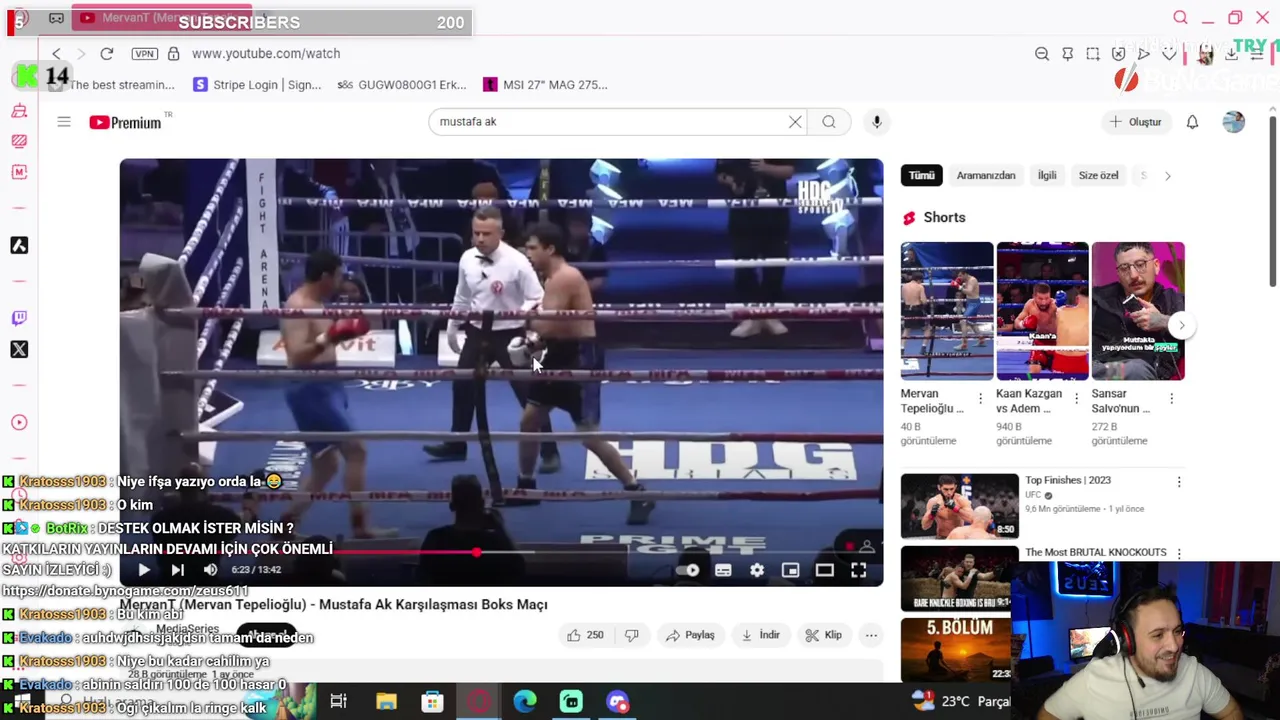Image resolution: width=1280 pixels, height=720 pixels.
Task: Open the zoom-out magnifier in address bar
Action: 1042,54
